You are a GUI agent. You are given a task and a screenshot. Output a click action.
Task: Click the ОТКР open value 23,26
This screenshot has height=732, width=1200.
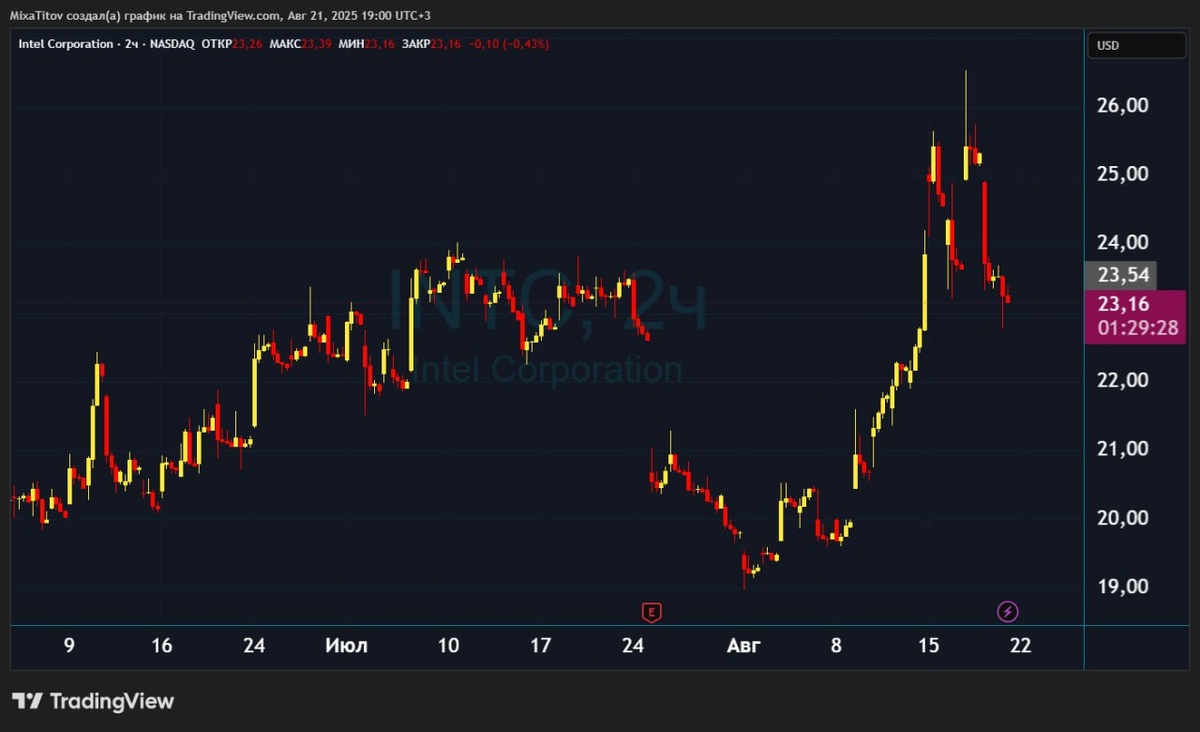[247, 44]
